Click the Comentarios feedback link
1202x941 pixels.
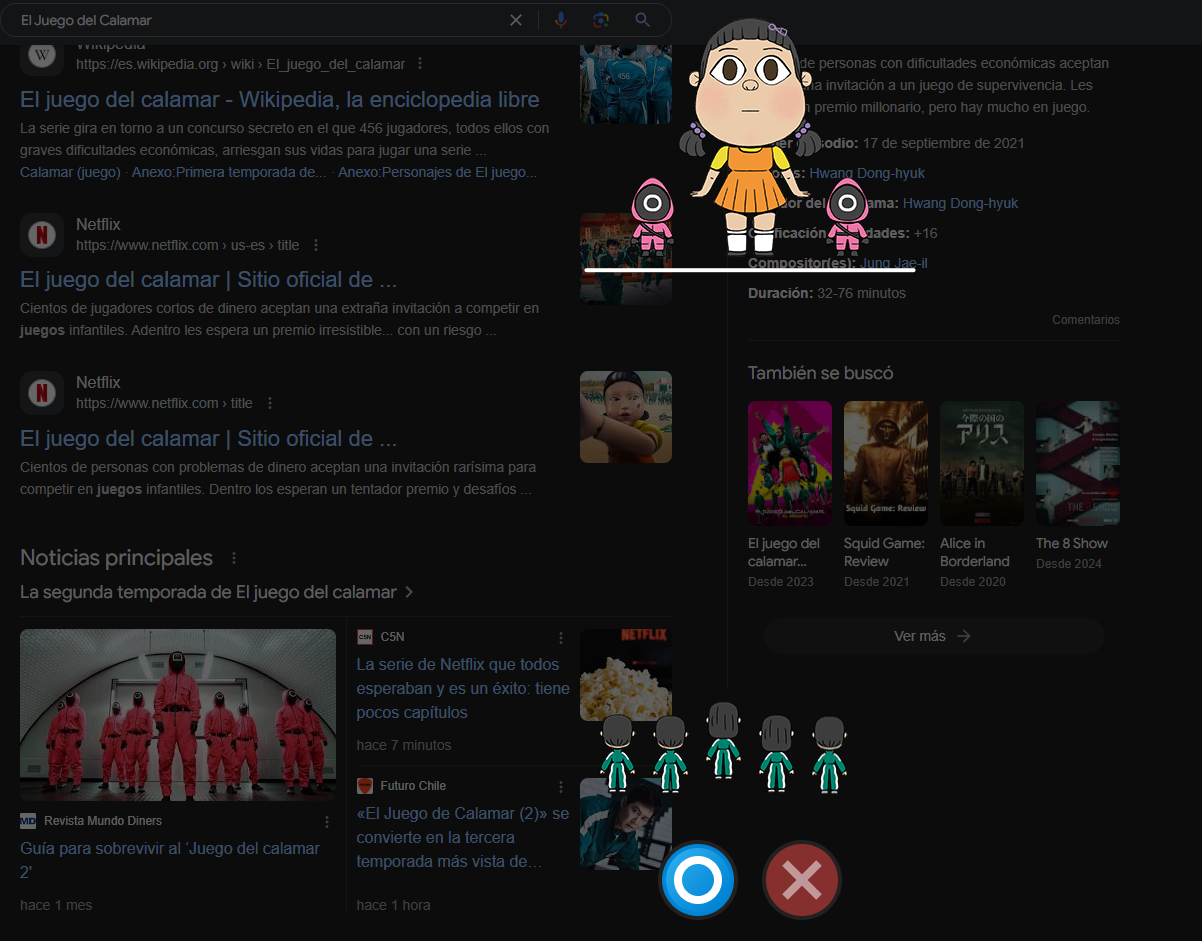[x=1086, y=320]
